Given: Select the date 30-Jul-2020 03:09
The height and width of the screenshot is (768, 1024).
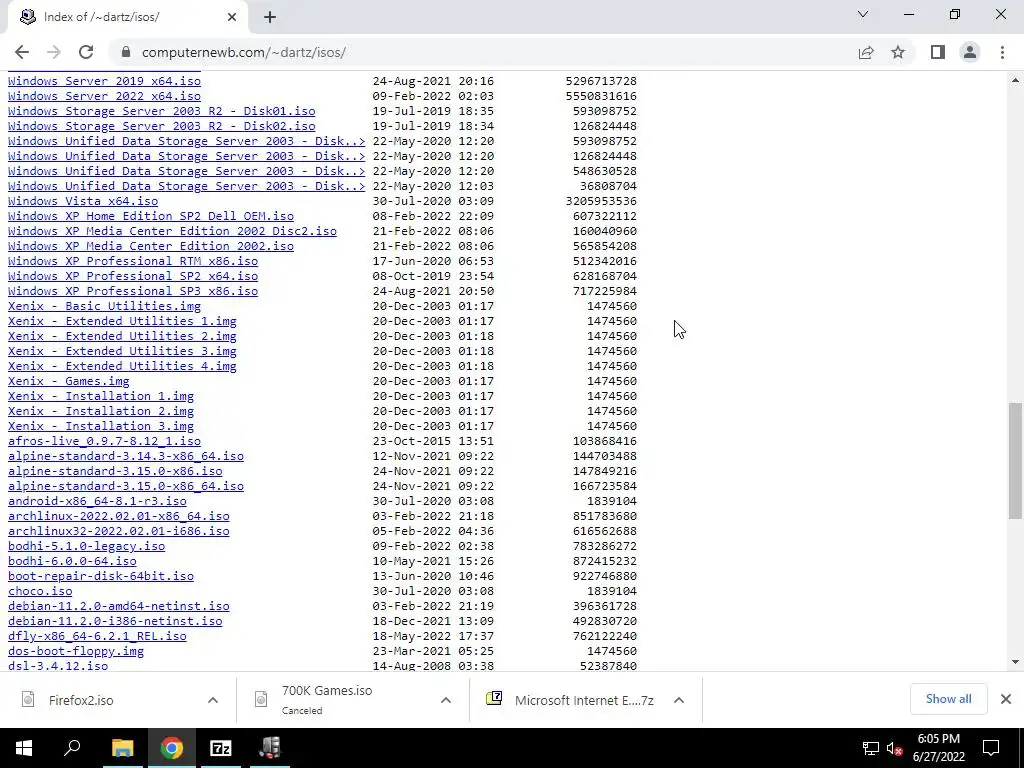Looking at the screenshot, I should (x=433, y=201).
